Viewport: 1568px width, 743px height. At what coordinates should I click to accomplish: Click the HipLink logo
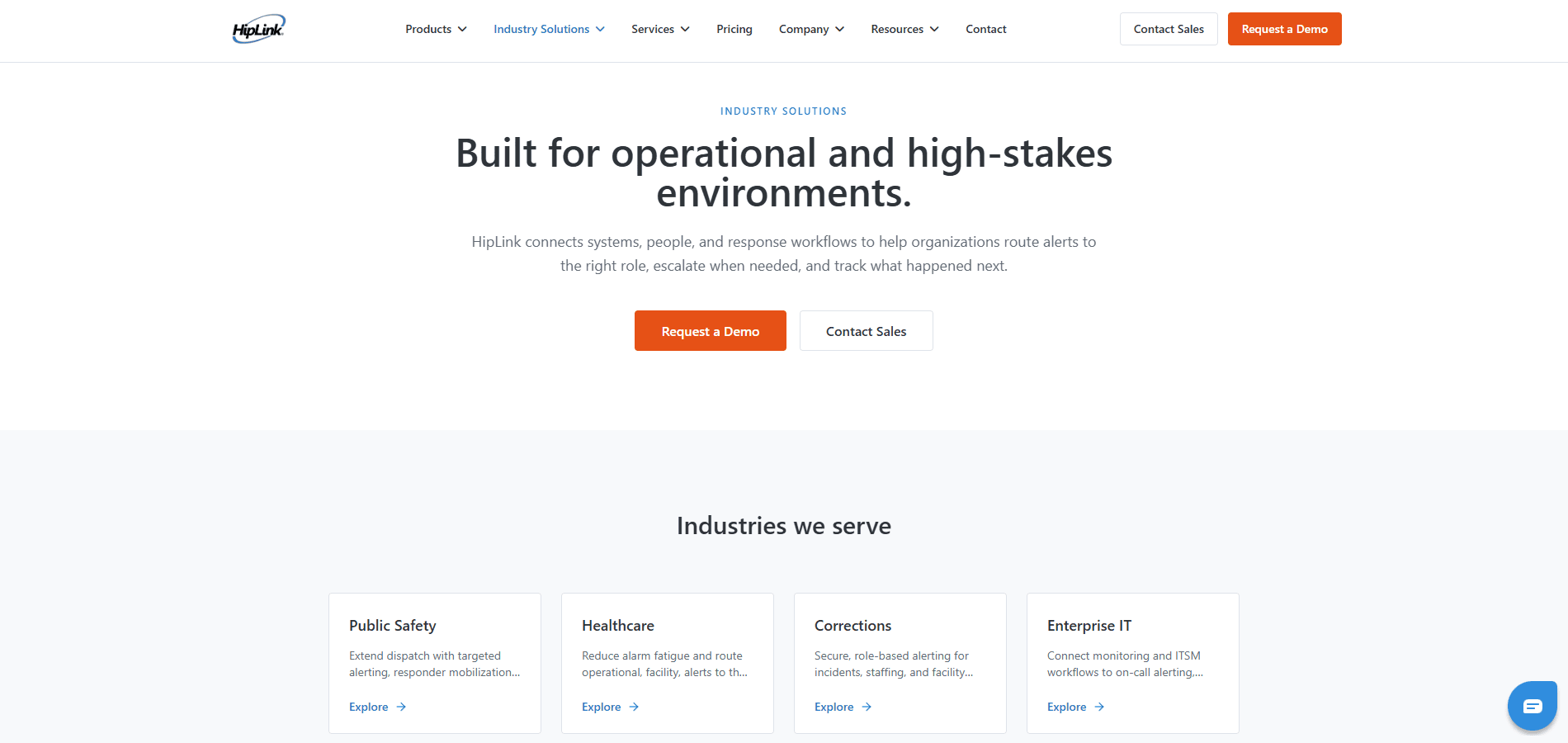point(258,29)
